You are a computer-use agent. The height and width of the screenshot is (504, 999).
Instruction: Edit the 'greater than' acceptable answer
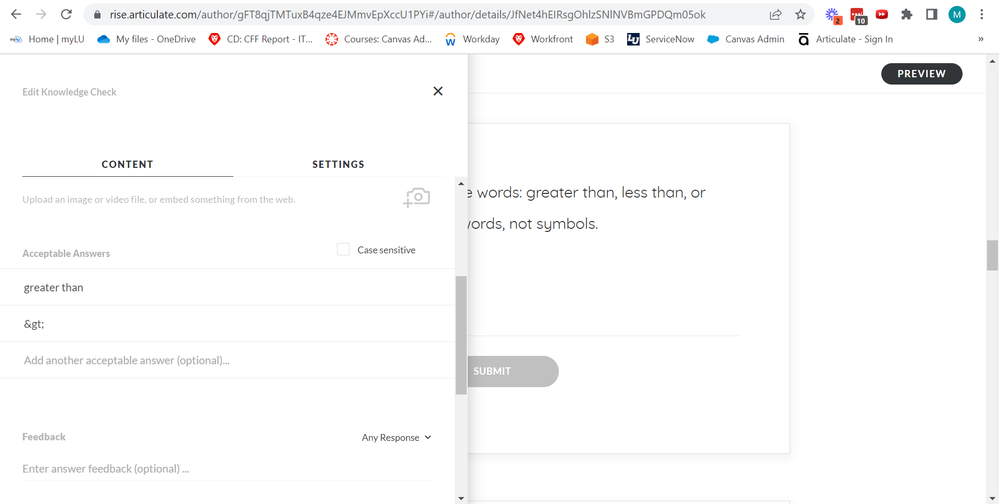click(x=227, y=287)
